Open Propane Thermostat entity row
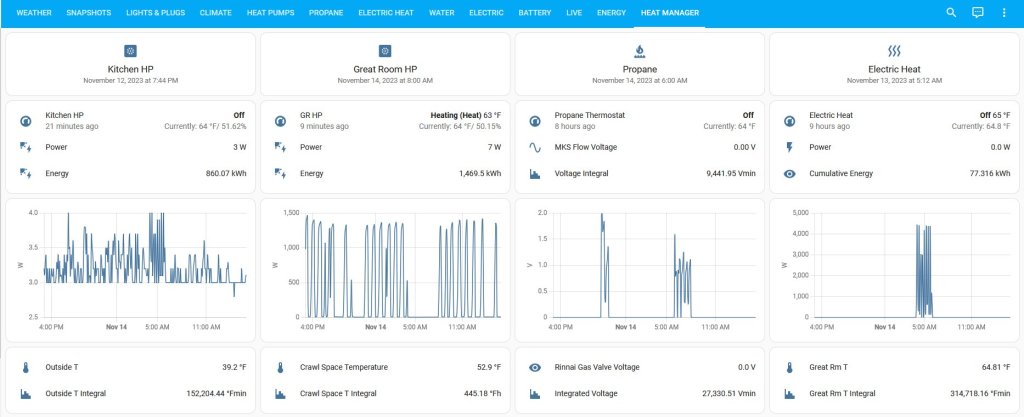 click(640, 121)
